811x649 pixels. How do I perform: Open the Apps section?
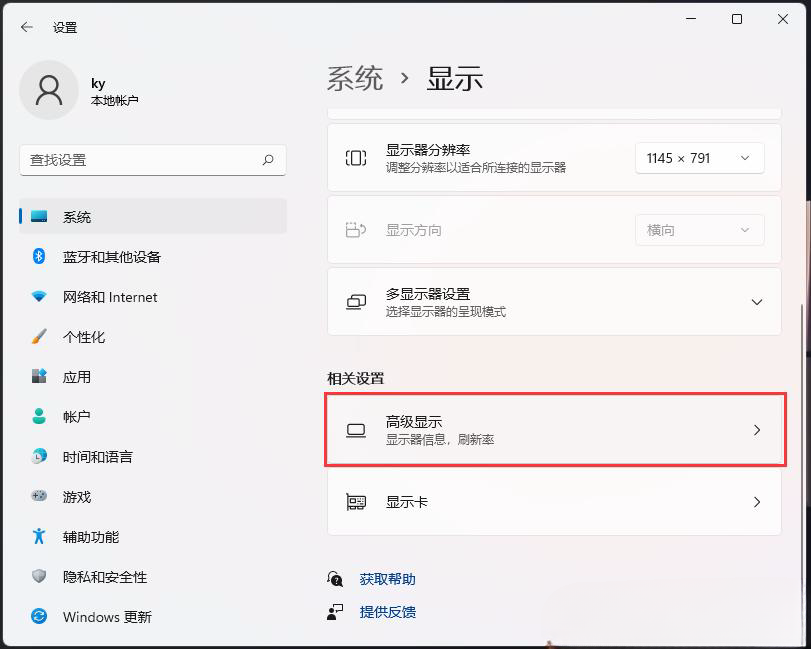click(75, 377)
